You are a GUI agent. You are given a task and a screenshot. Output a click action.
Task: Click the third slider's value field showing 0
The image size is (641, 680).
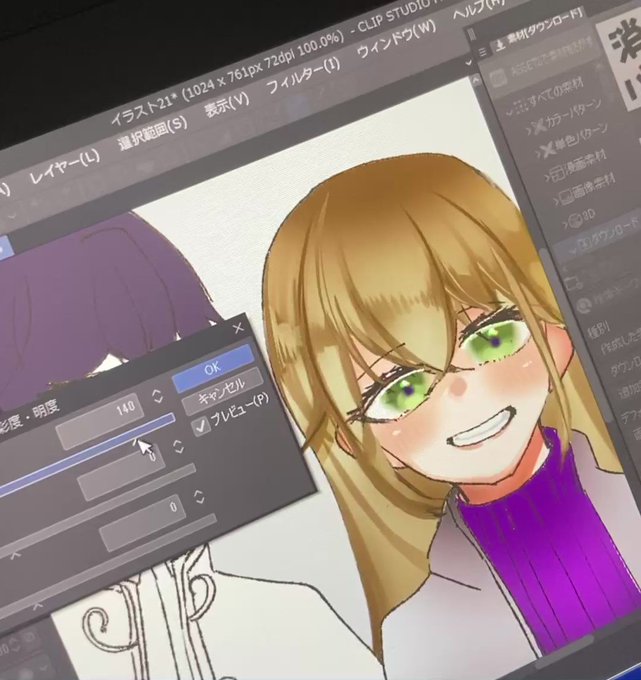tap(143, 522)
